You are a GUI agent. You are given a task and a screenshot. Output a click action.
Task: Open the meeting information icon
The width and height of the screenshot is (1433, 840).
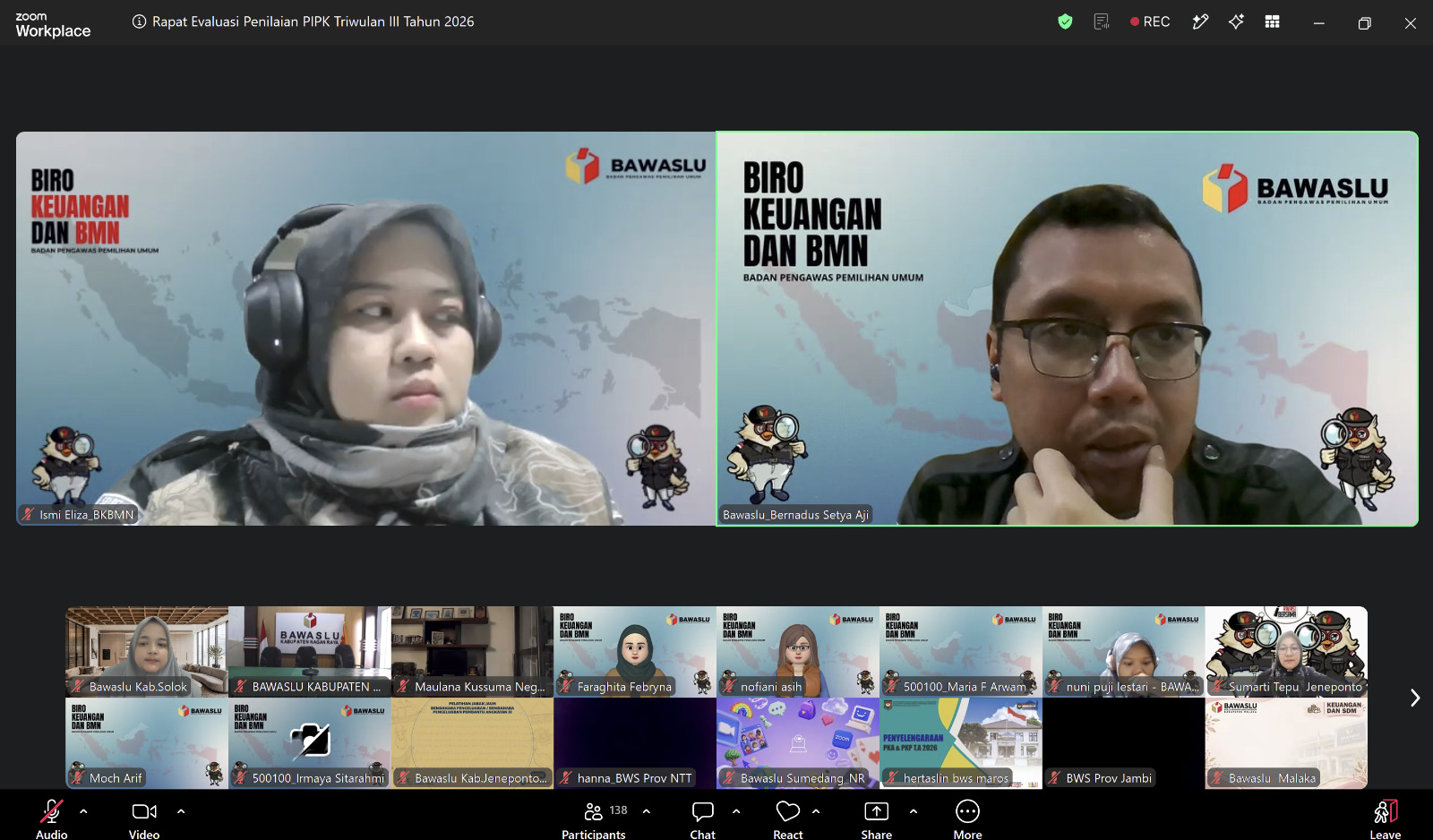pos(139,21)
